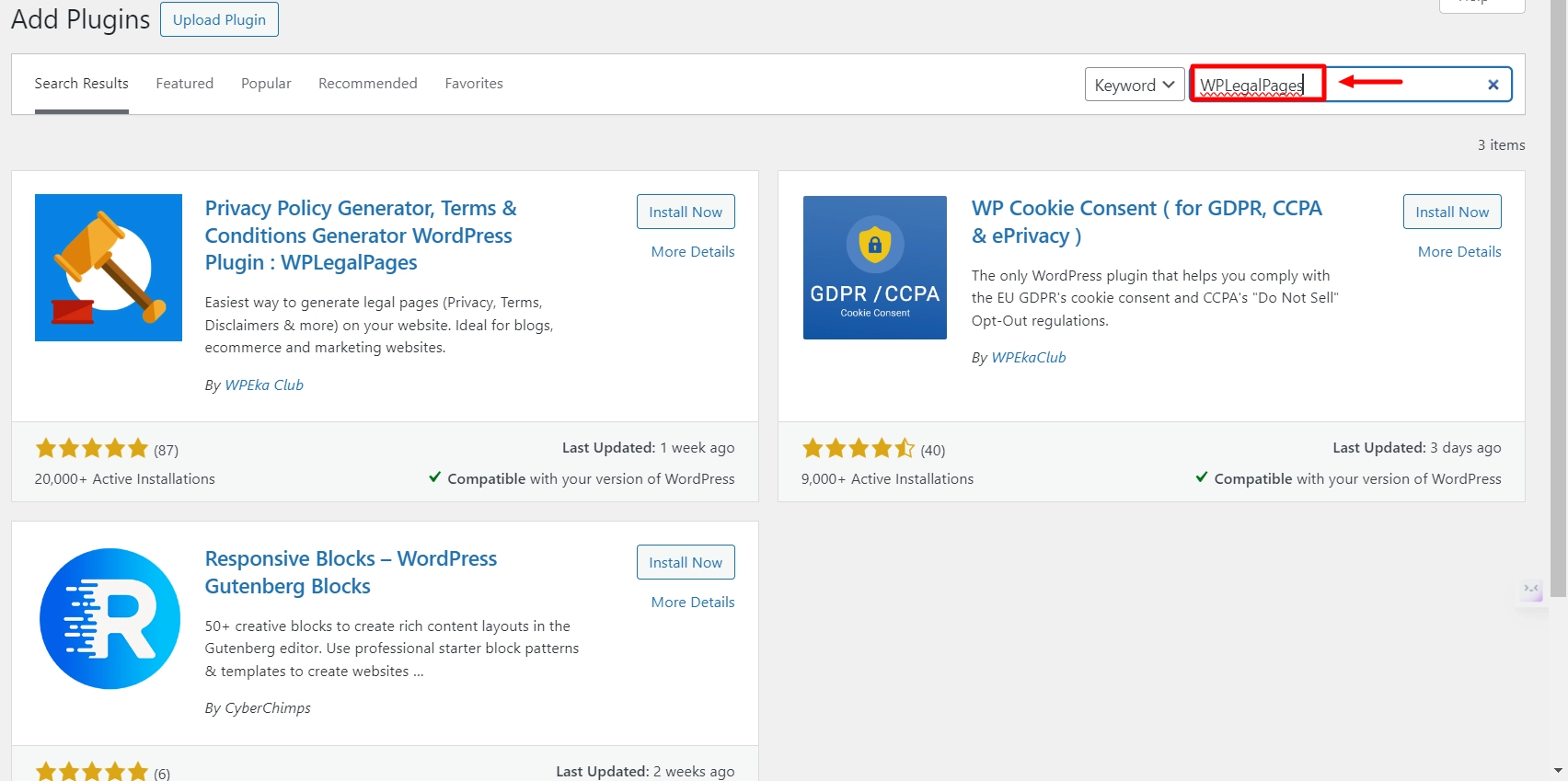Click the (87) ratings count
1568x781 pixels.
(167, 450)
